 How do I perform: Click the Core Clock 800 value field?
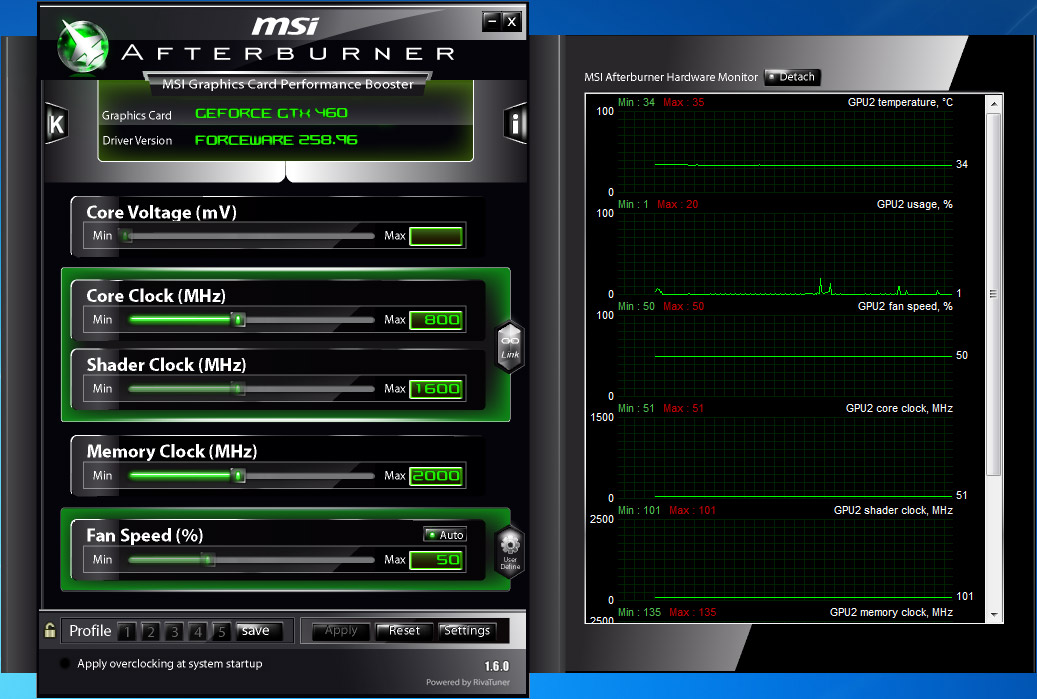[x=435, y=320]
